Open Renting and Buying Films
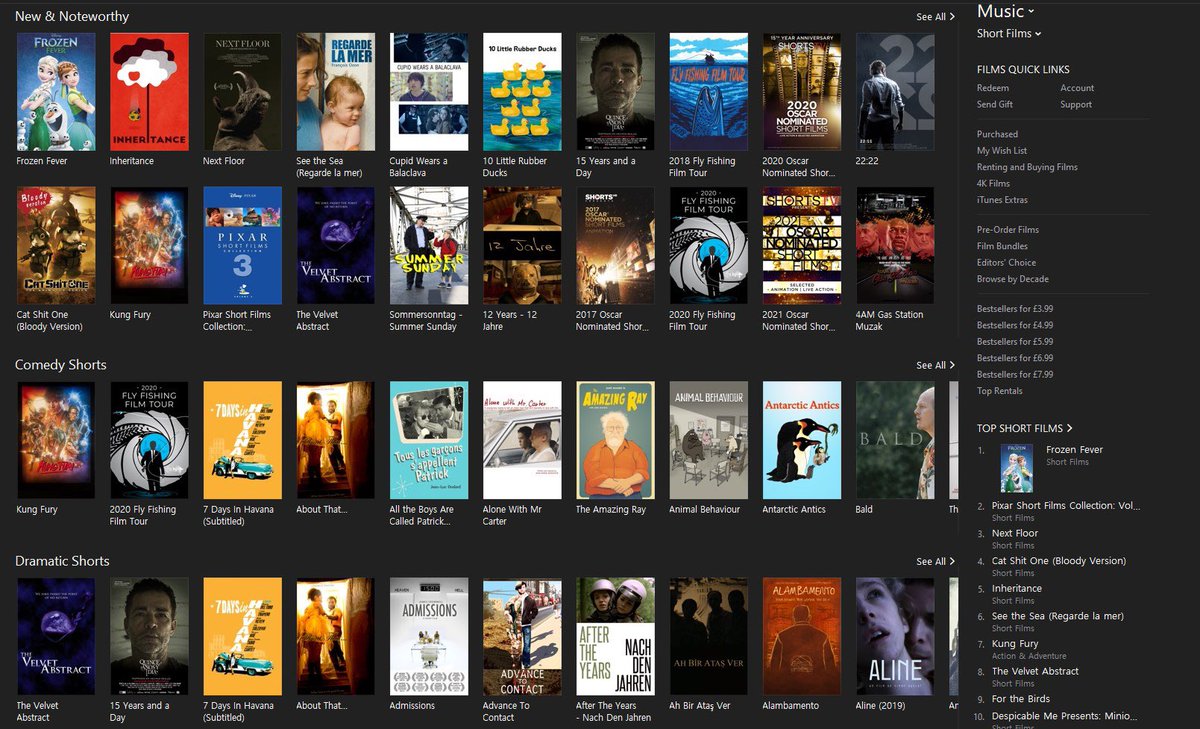The height and width of the screenshot is (729, 1200). tap(1027, 167)
